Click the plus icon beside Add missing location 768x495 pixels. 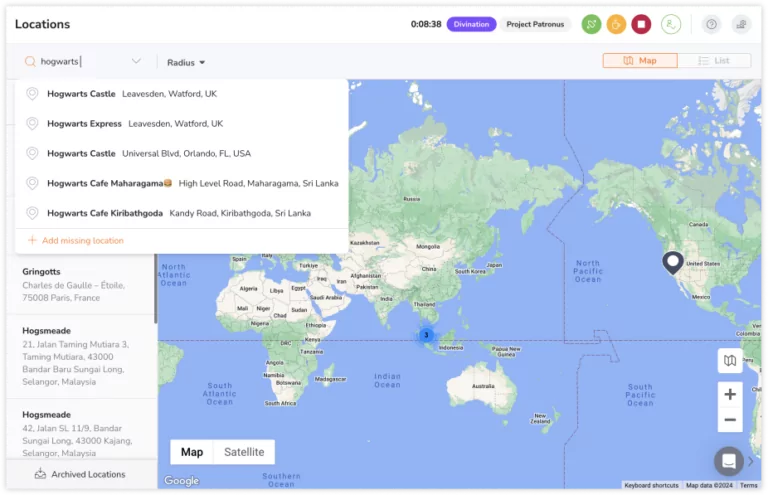(32, 240)
